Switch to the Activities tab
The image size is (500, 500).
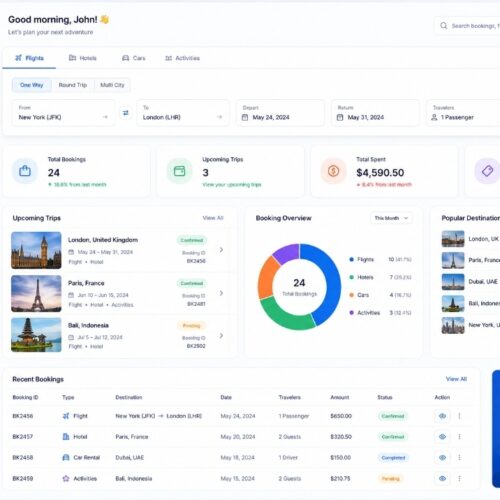182,58
